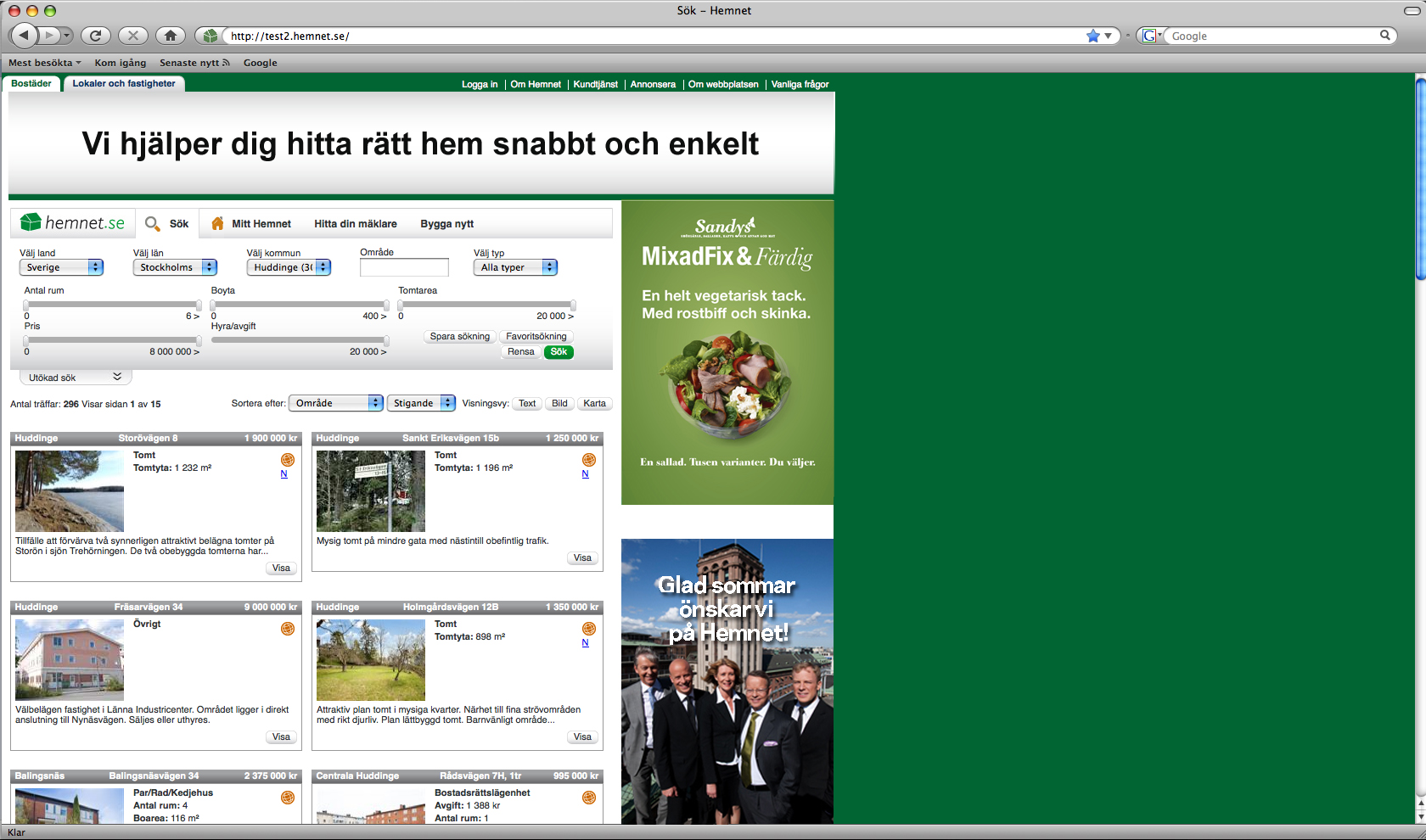
Task: Click favorite icon on Balingsnäsvägen 34 listing
Action: 288,798
